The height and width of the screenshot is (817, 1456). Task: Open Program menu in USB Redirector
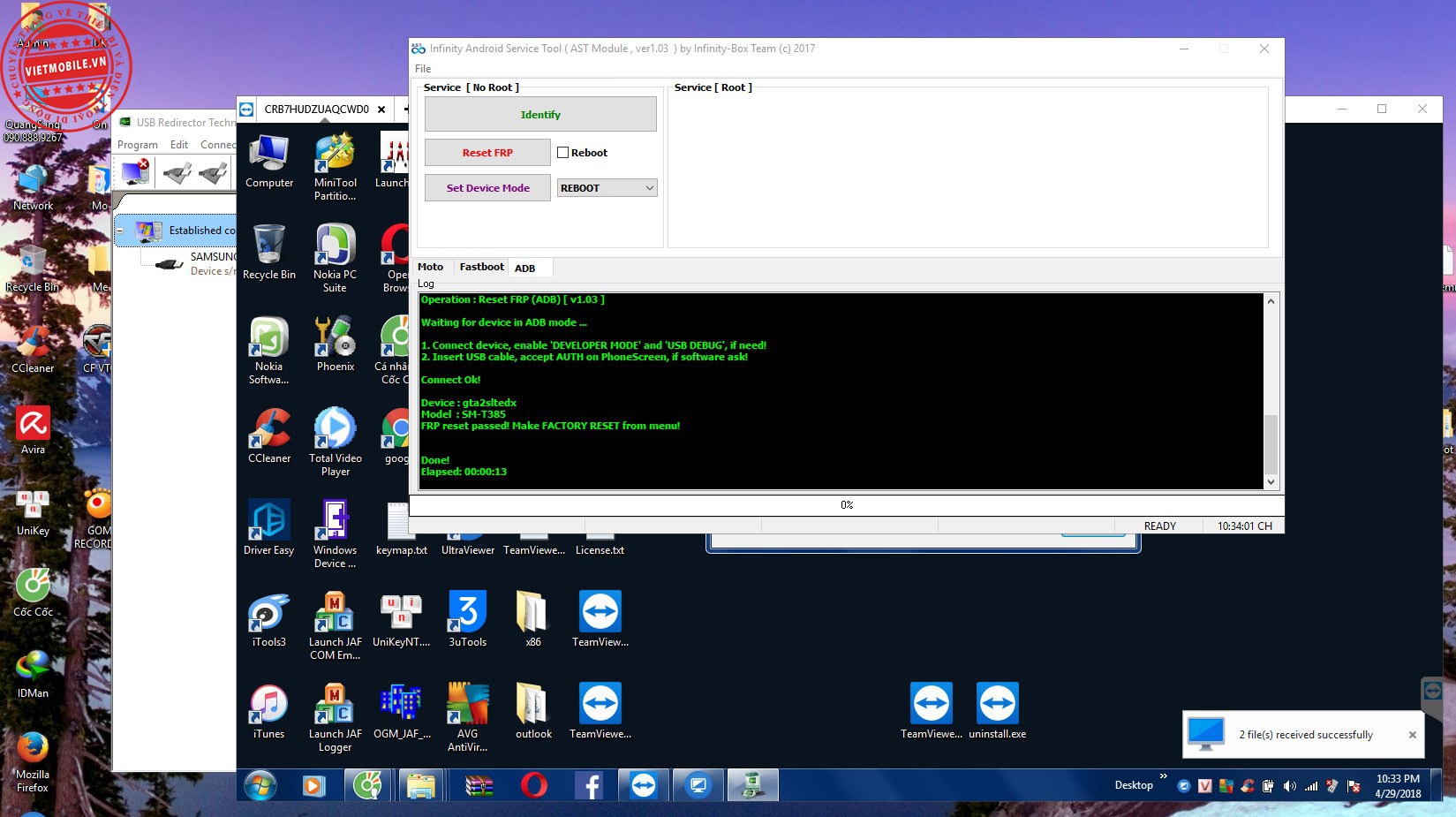click(x=138, y=145)
